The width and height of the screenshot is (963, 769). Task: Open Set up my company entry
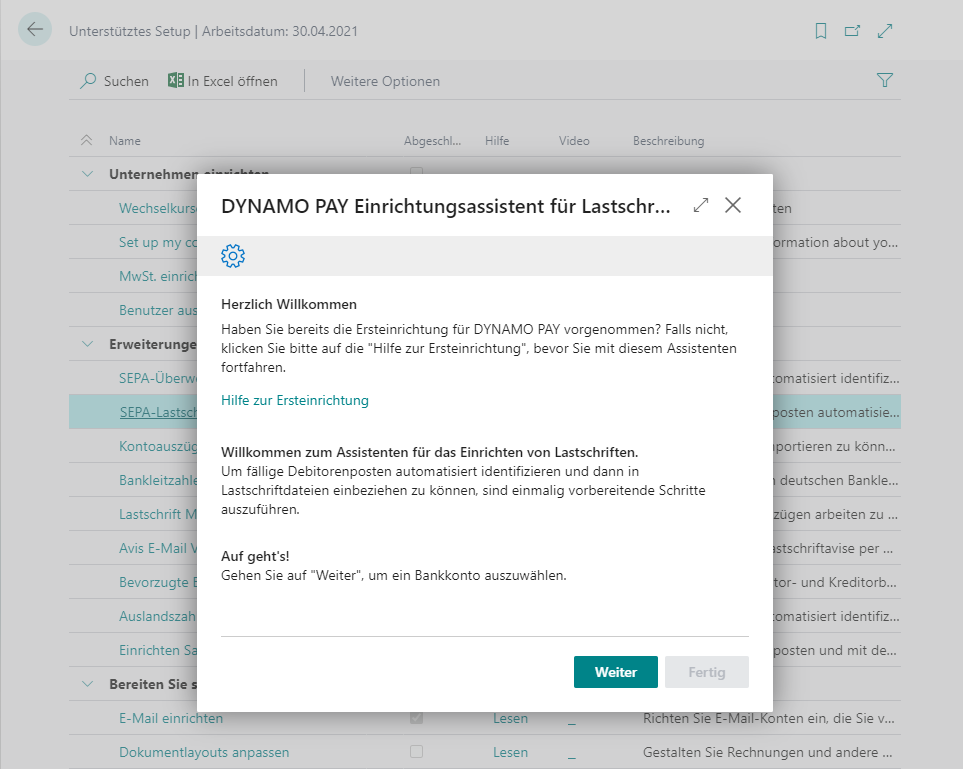tap(158, 242)
